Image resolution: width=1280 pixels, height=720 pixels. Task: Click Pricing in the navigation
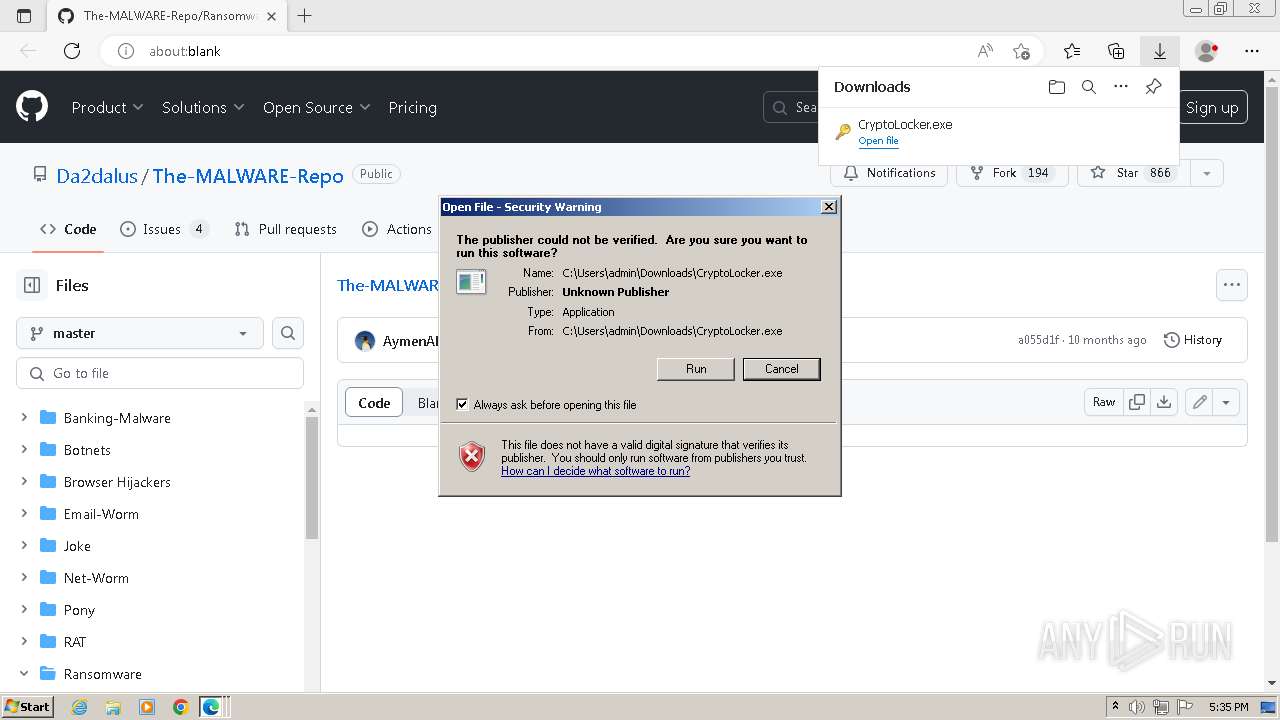412,107
